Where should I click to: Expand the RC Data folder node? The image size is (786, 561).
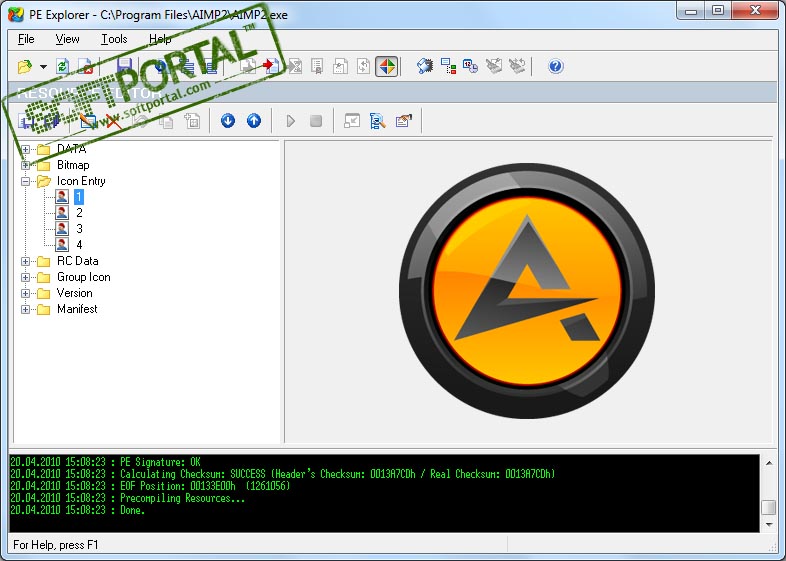(x=25, y=261)
